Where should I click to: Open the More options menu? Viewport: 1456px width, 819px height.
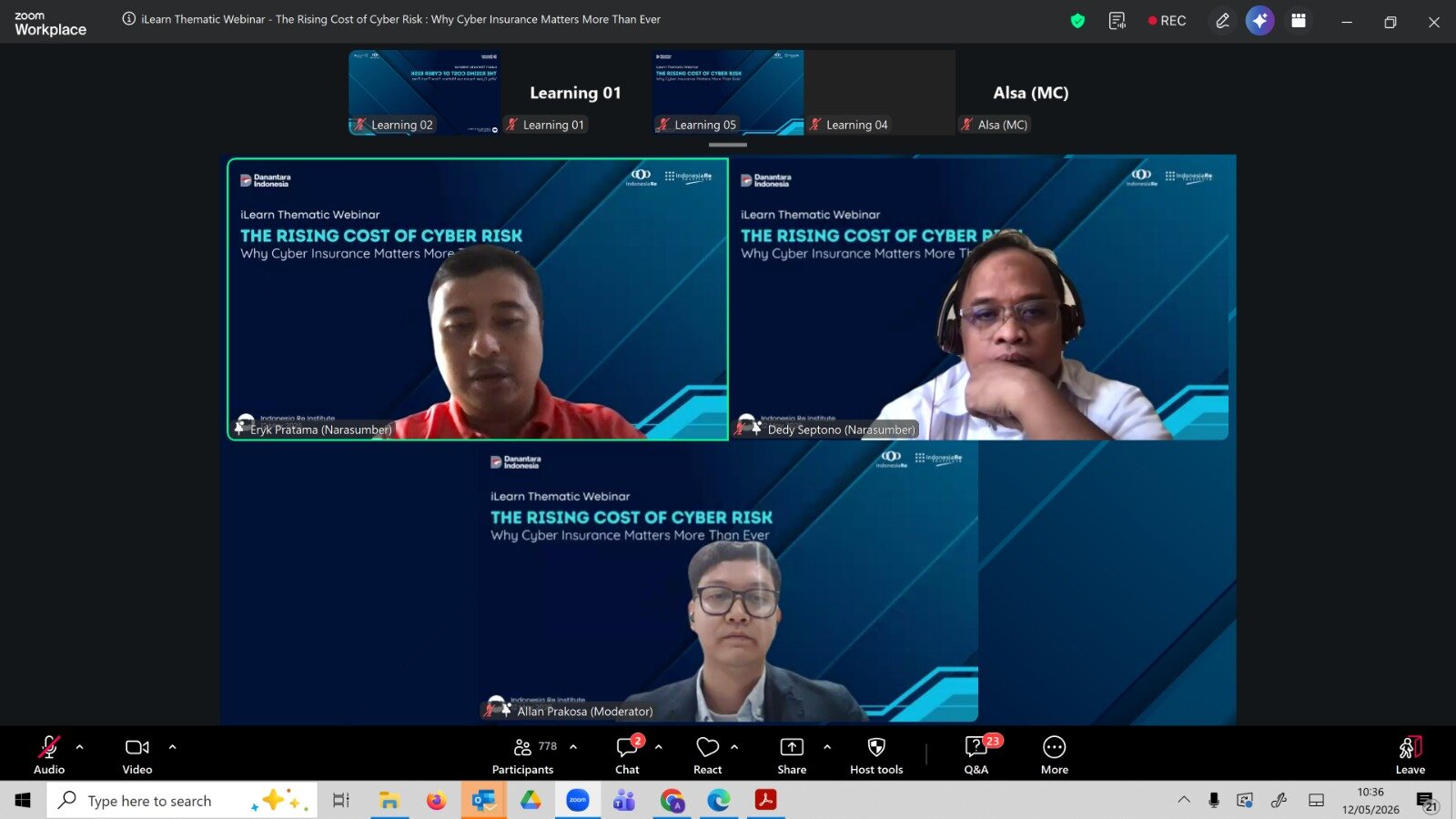click(x=1055, y=755)
